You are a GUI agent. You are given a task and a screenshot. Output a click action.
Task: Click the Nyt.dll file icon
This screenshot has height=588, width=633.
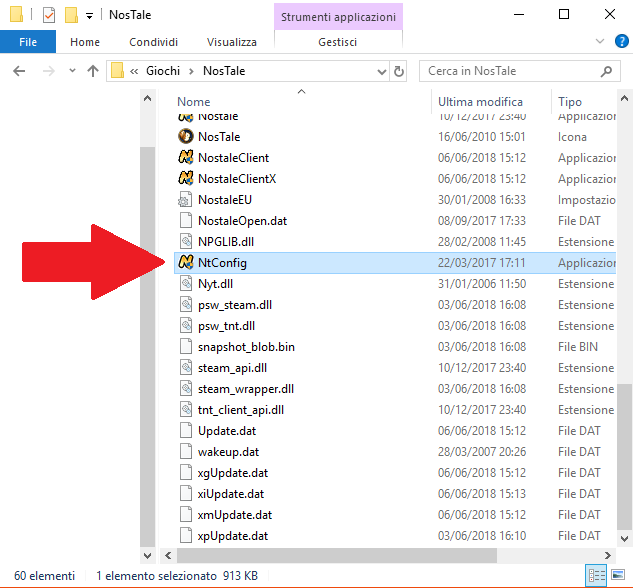pyautogui.click(x=186, y=283)
